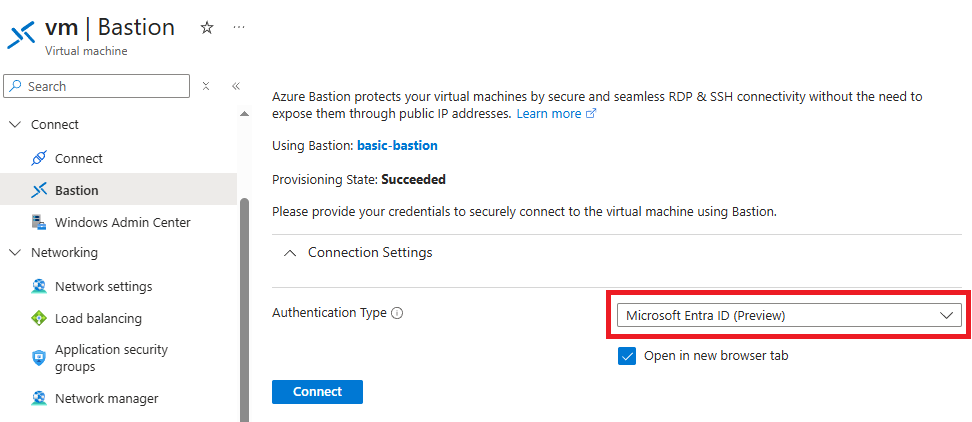972x422 pixels.
Task: Click the external link icon after Learn more
Action: 591,114
